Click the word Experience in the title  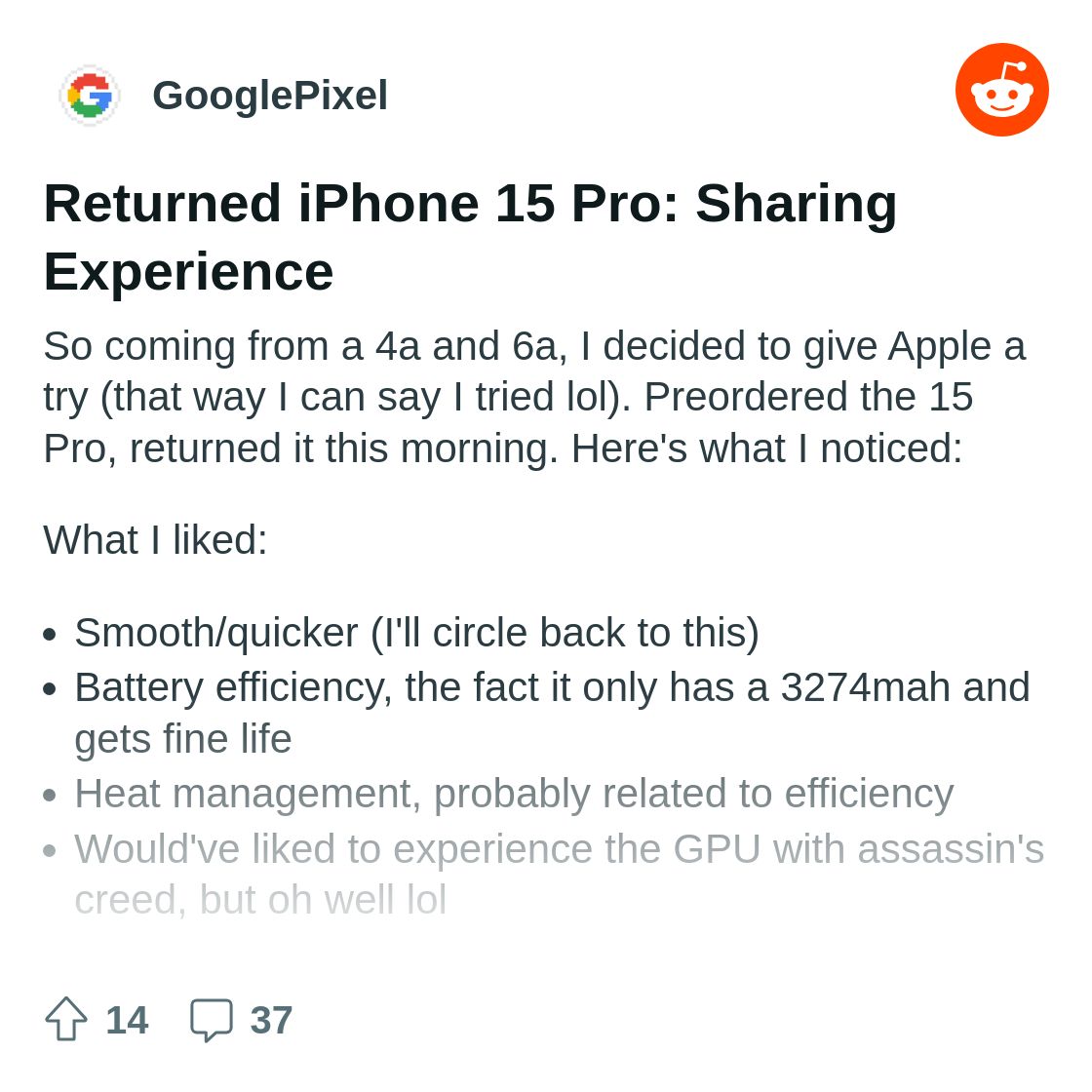pos(189,272)
